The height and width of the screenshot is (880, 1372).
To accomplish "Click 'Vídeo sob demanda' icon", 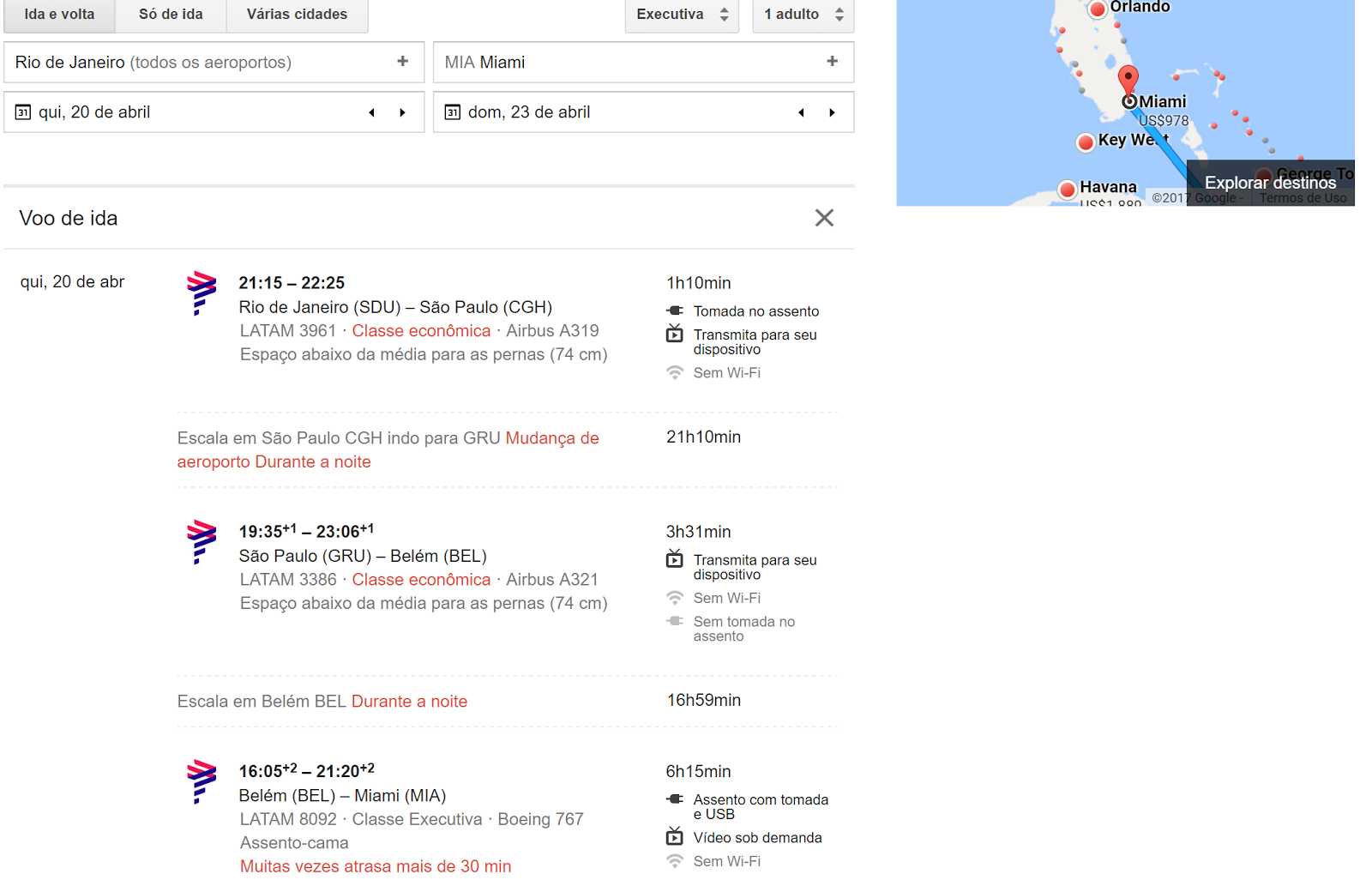I will point(675,836).
